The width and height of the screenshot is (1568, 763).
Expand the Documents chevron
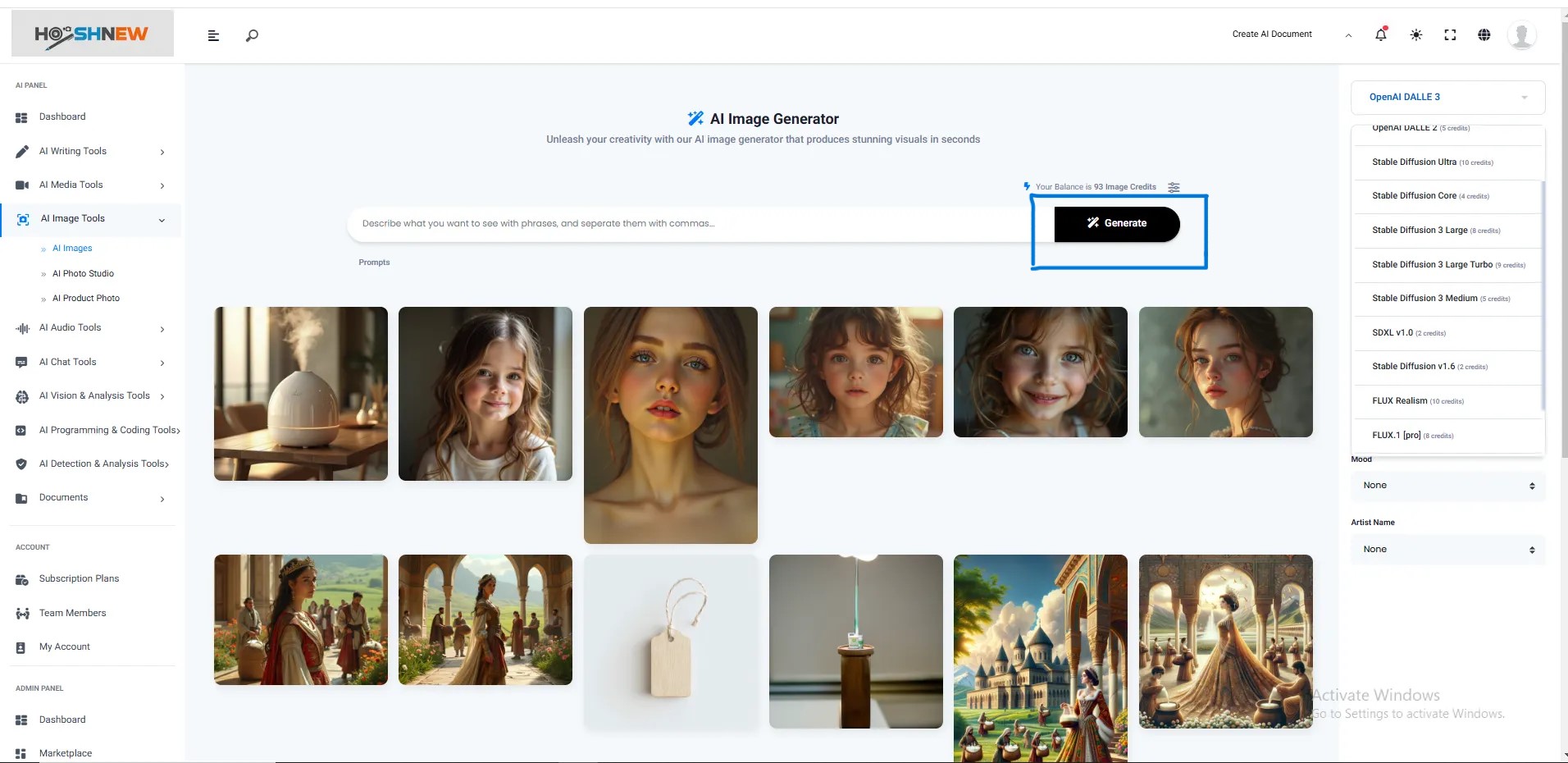click(162, 499)
